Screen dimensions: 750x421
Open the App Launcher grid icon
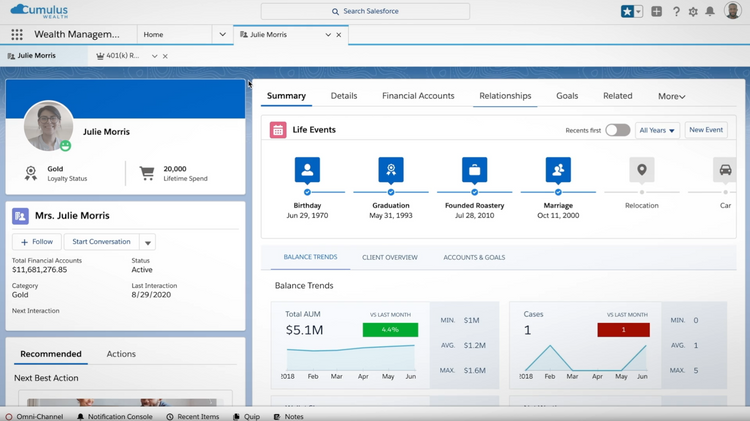17,34
